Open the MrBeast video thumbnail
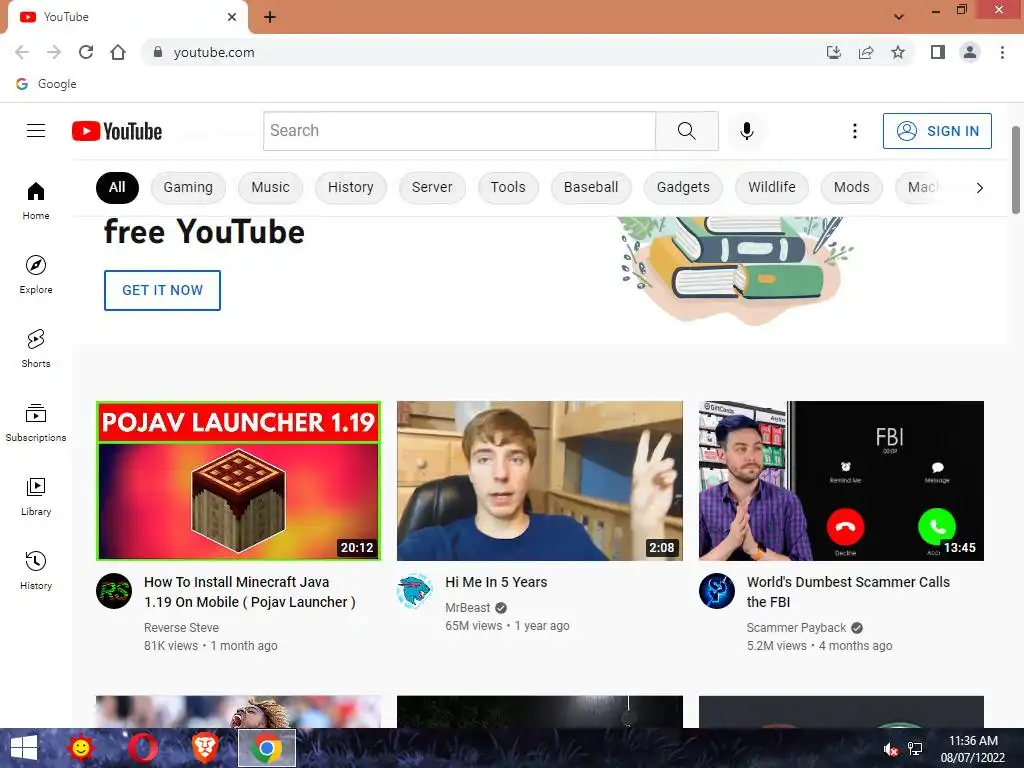The width and height of the screenshot is (1024, 768). click(x=539, y=481)
